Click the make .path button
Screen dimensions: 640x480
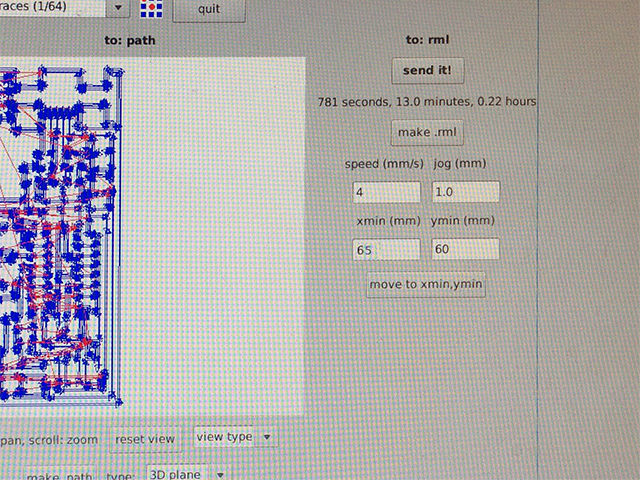(60, 474)
